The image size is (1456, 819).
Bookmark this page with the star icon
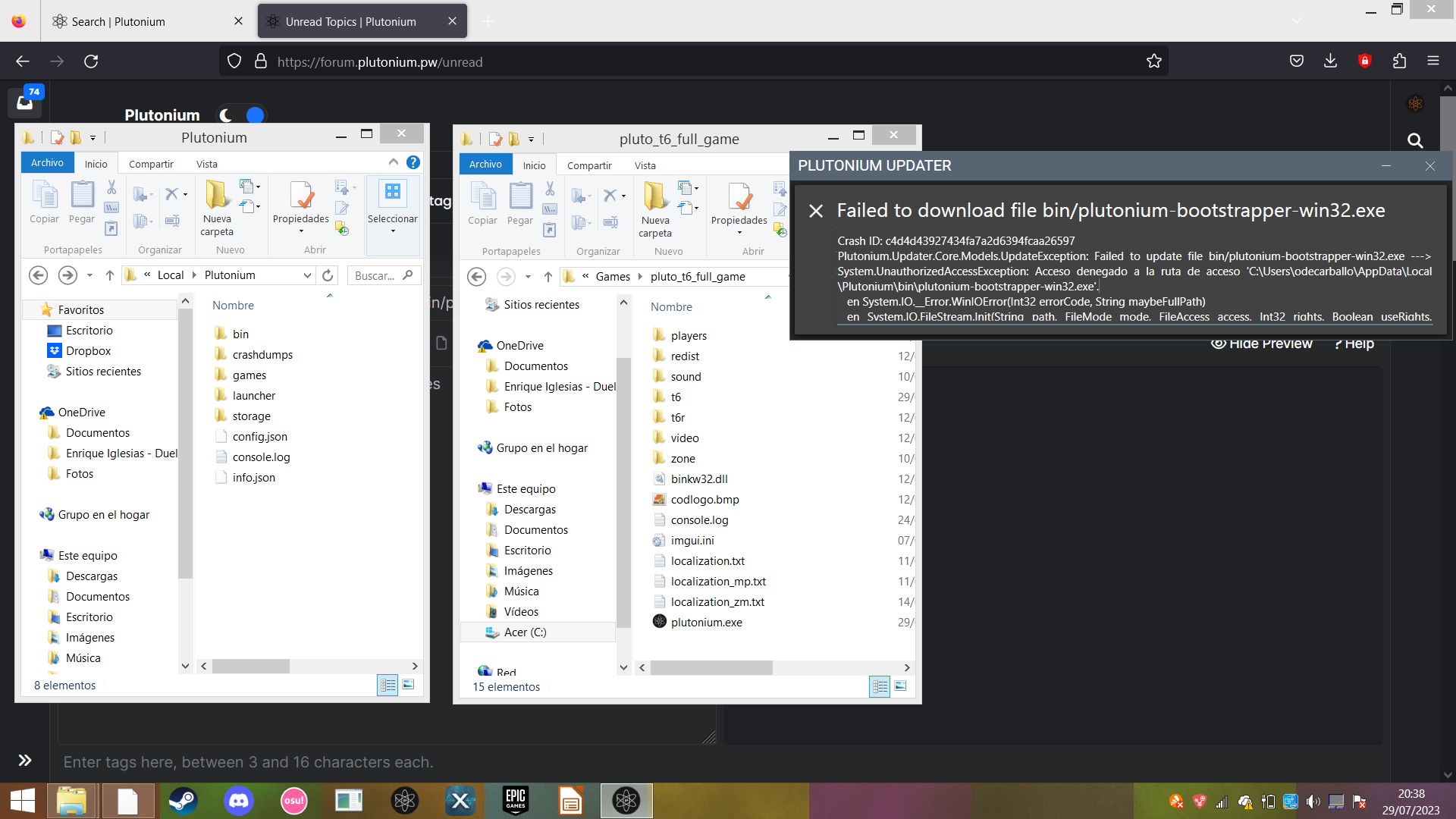click(1154, 61)
